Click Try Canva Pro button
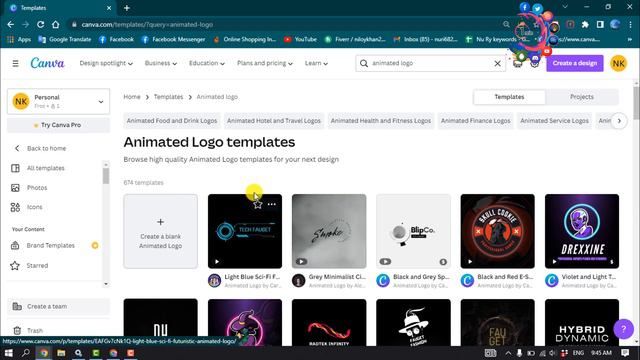640x360 pixels. (x=58, y=125)
